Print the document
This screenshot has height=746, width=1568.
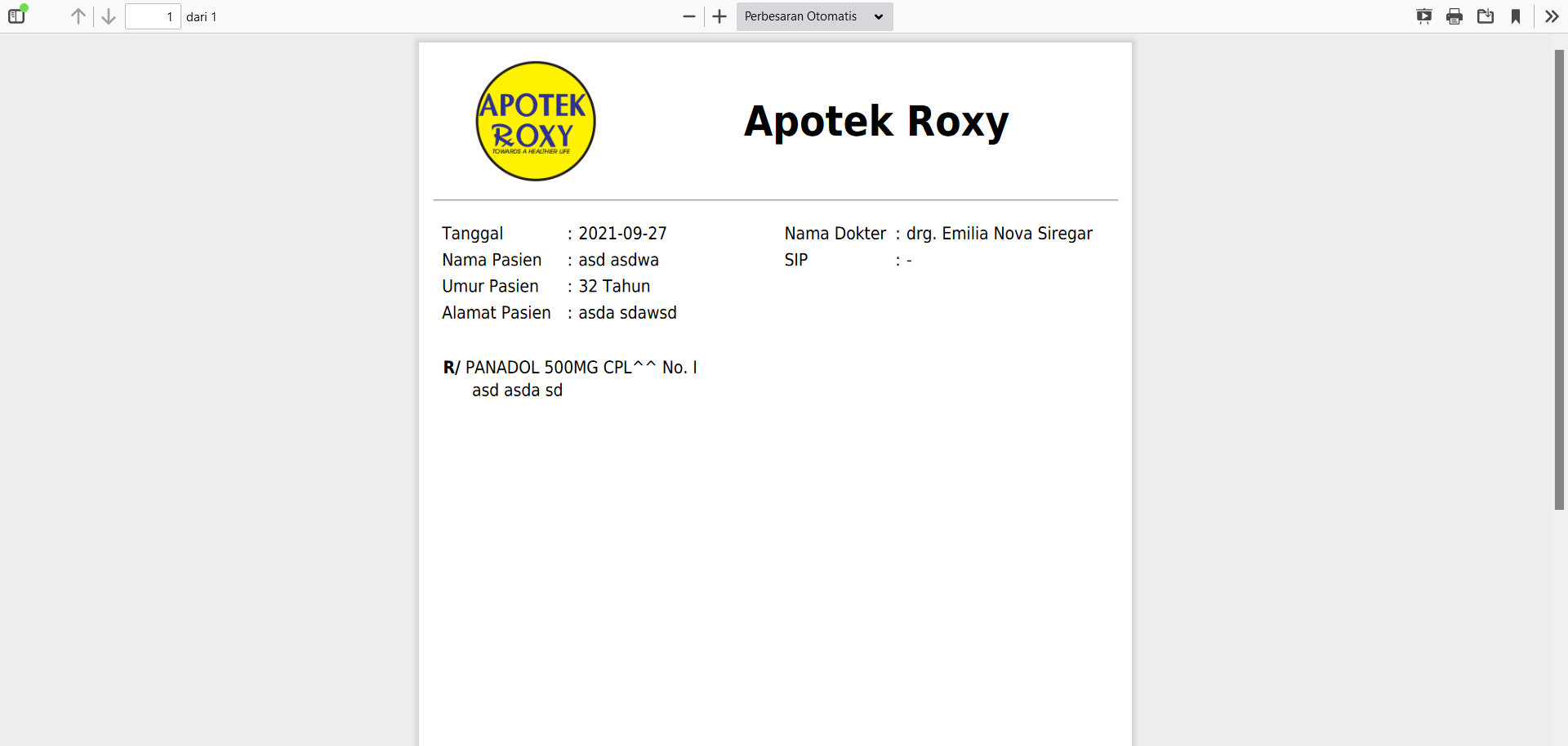pyautogui.click(x=1454, y=16)
